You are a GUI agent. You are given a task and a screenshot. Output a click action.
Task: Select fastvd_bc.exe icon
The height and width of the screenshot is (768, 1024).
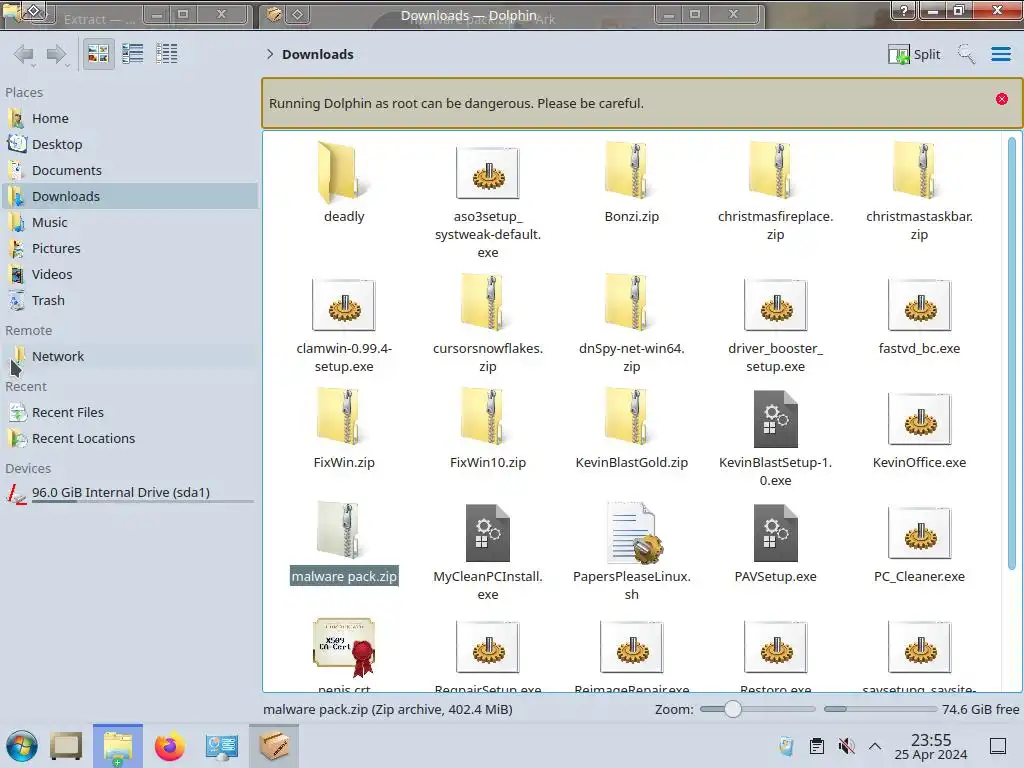(919, 306)
